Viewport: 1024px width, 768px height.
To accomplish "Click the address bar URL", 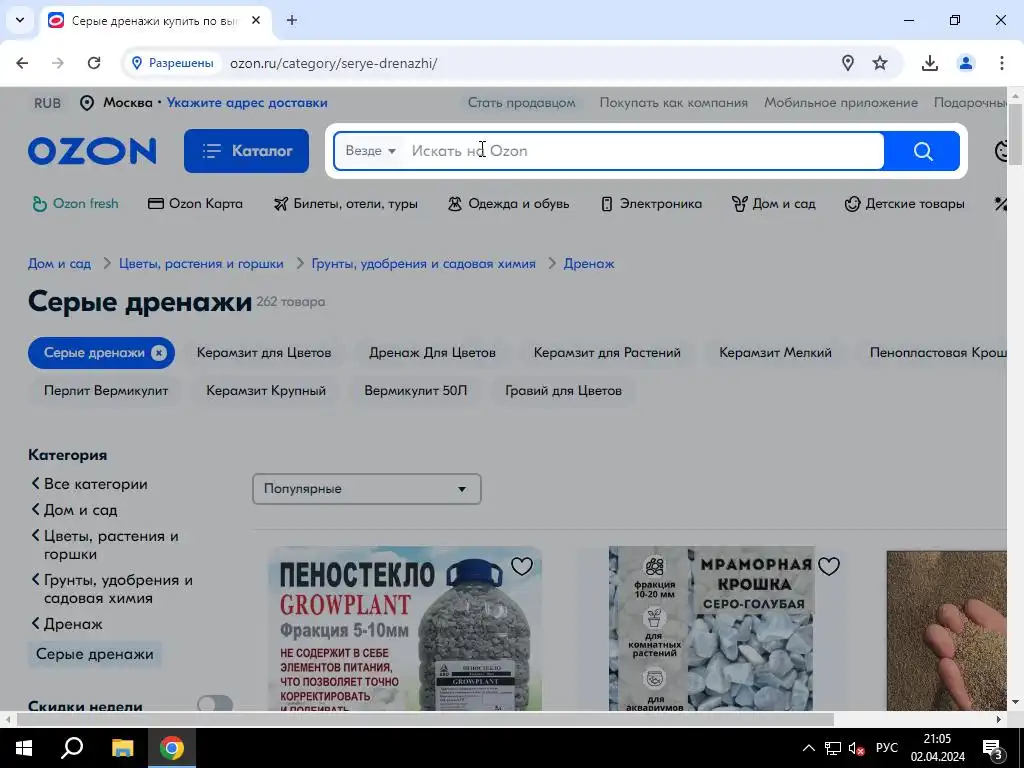I will (334, 63).
